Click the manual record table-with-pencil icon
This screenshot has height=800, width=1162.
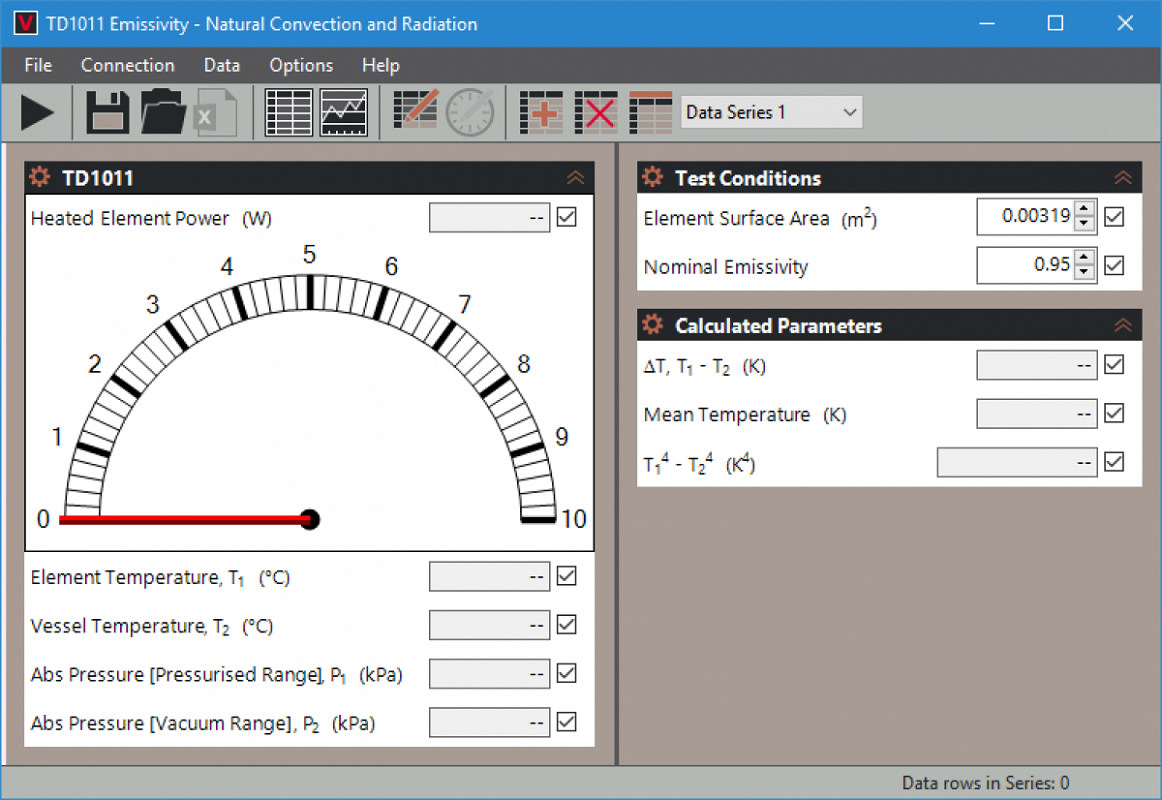point(415,111)
